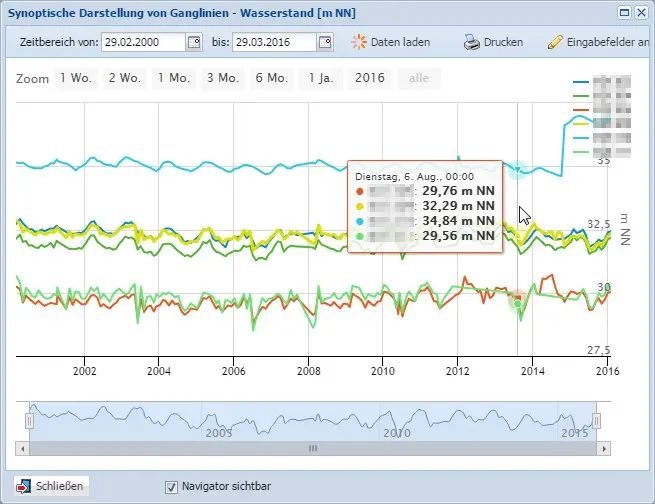The image size is (655, 504).
Task: Select the 3 Mo. zoom range
Action: point(223,78)
